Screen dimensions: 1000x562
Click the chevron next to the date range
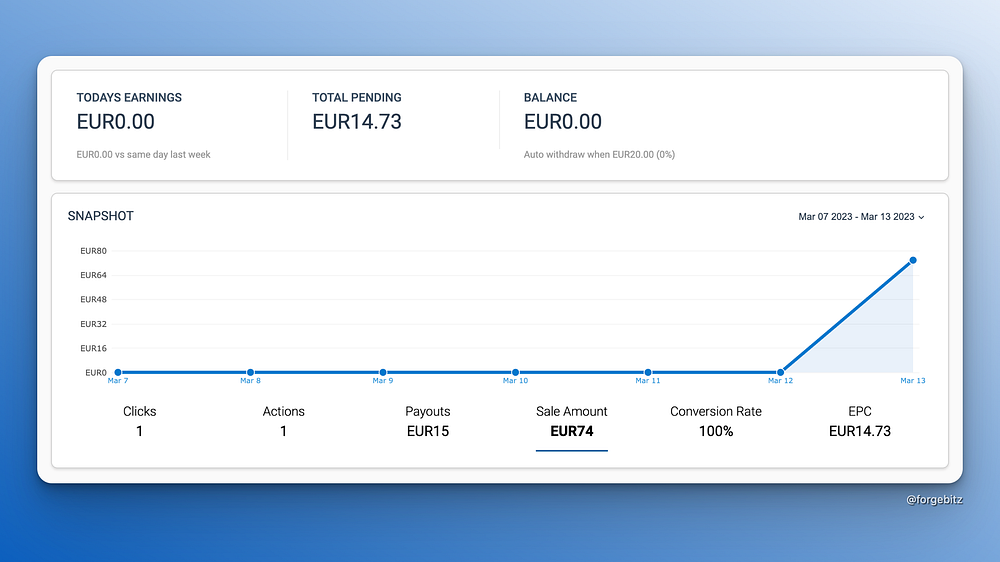click(x=921, y=218)
